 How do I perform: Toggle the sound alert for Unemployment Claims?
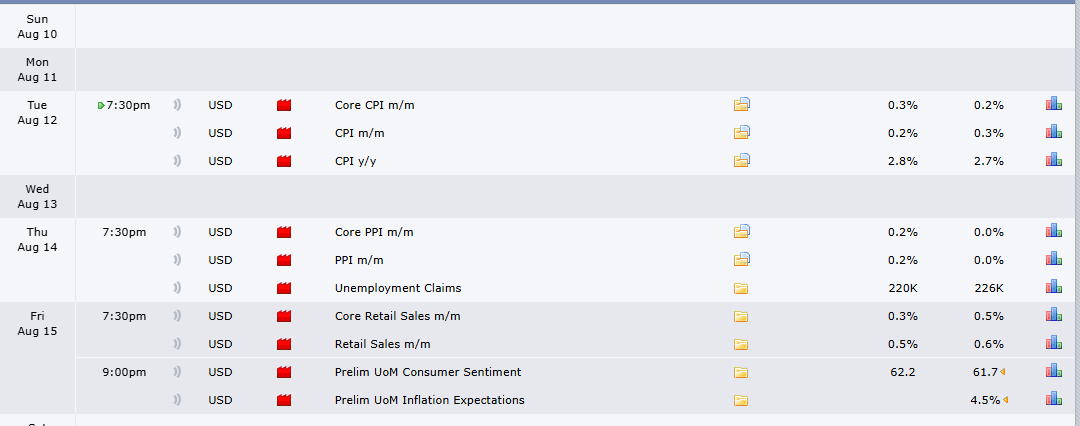click(177, 287)
